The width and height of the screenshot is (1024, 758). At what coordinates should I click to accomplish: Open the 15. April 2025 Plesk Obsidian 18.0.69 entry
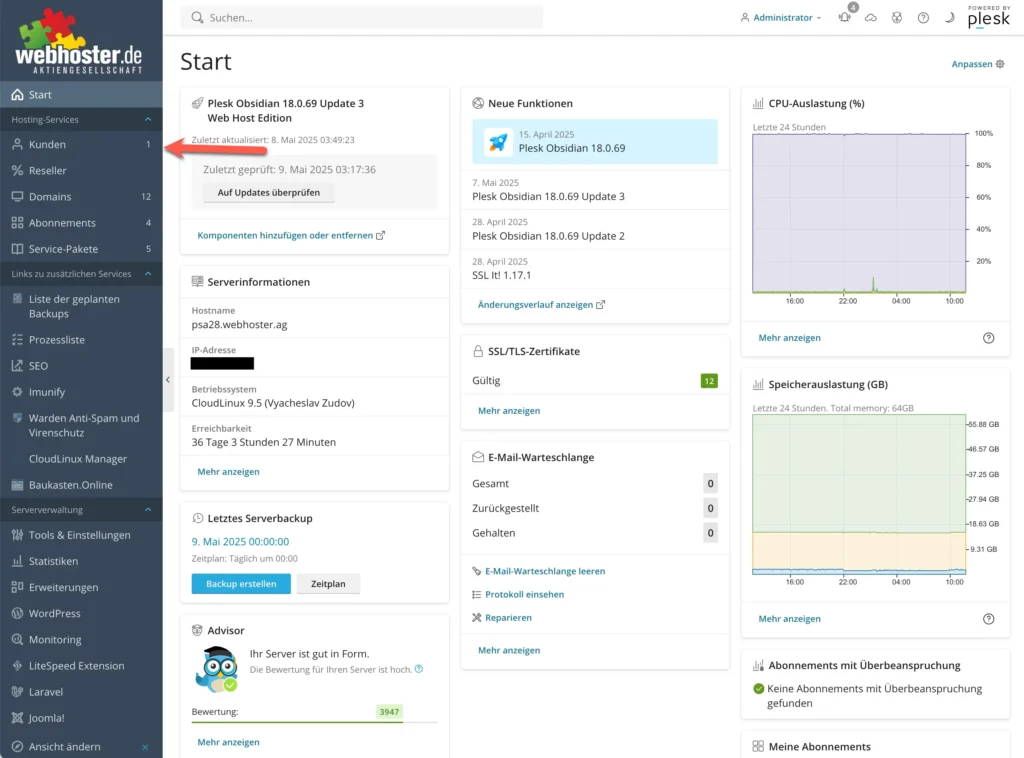tap(595, 142)
